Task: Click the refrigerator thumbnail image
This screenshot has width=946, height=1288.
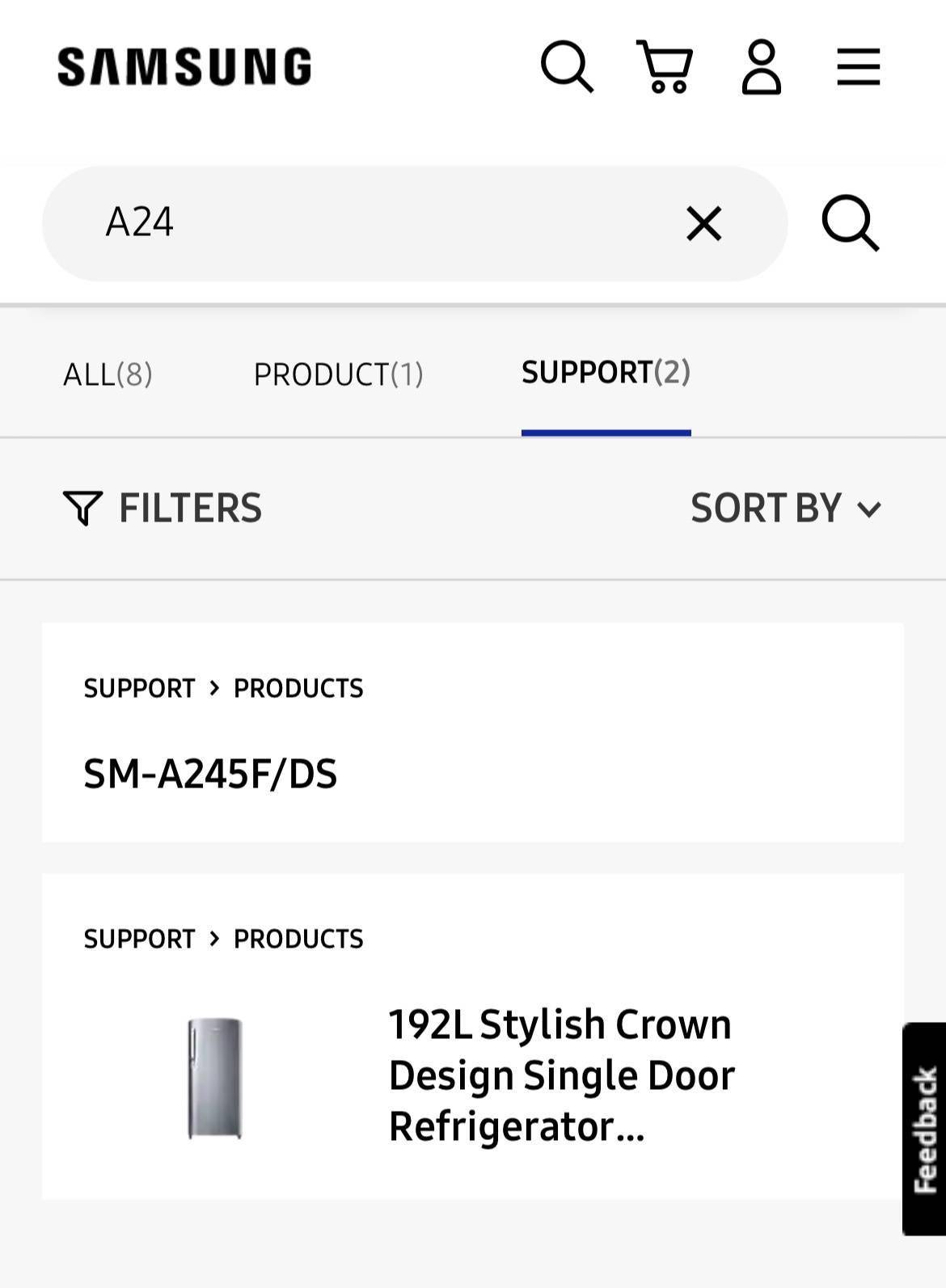Action: tap(215, 1078)
